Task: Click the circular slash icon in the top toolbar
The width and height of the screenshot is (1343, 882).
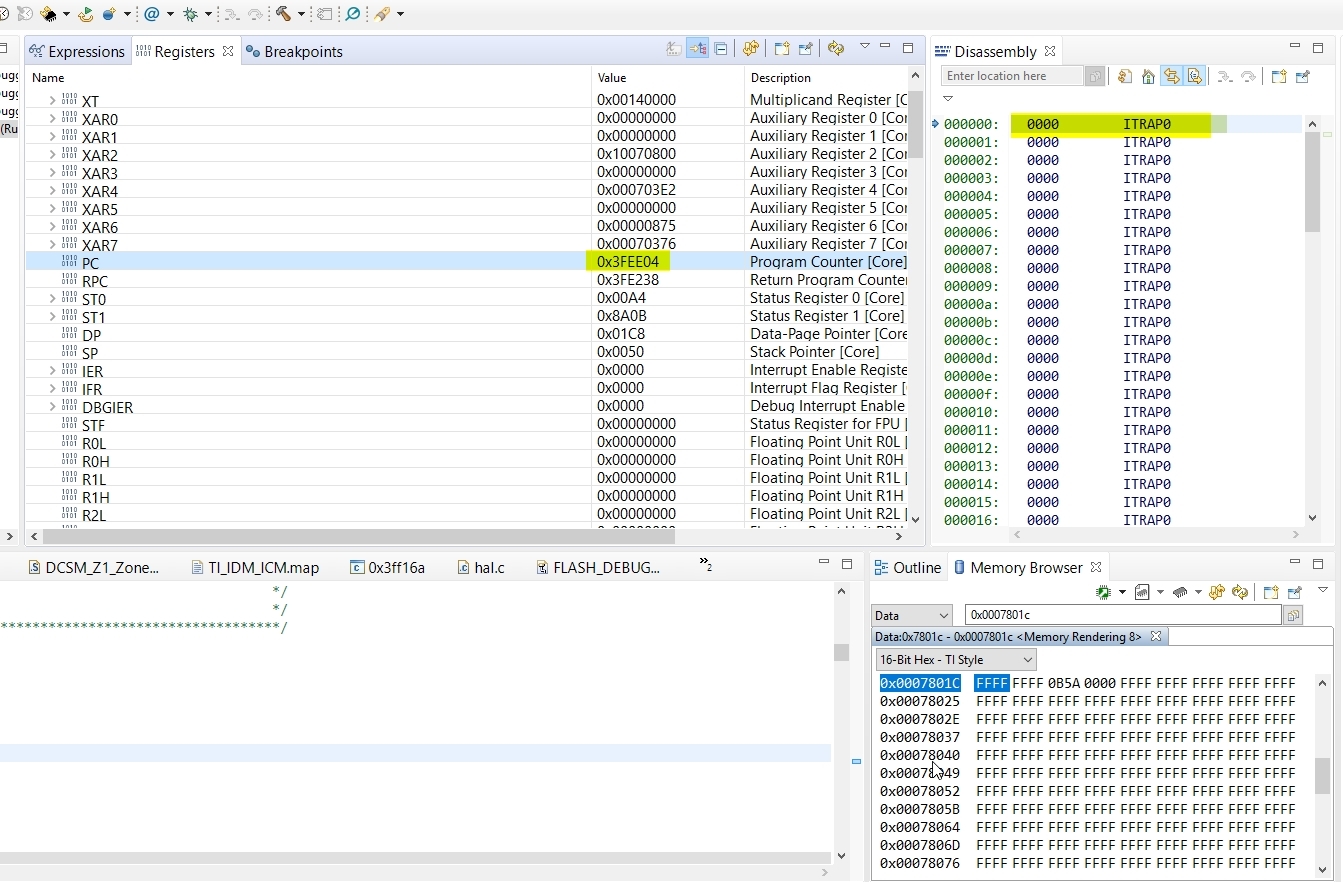Action: click(353, 14)
